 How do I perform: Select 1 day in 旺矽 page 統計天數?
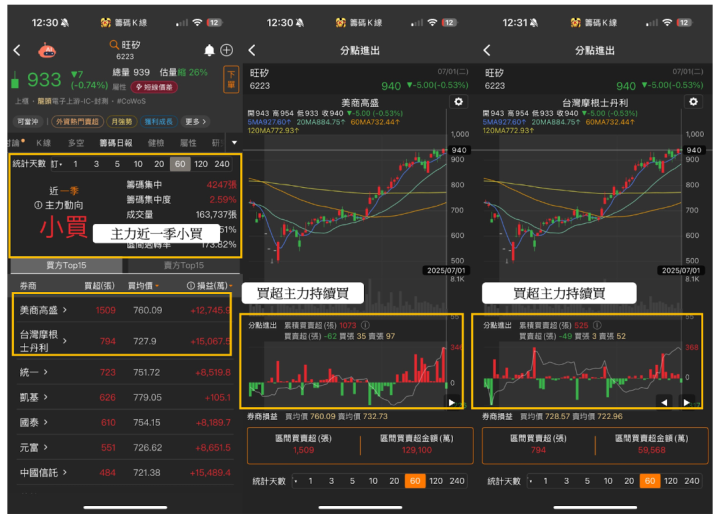pos(75,164)
